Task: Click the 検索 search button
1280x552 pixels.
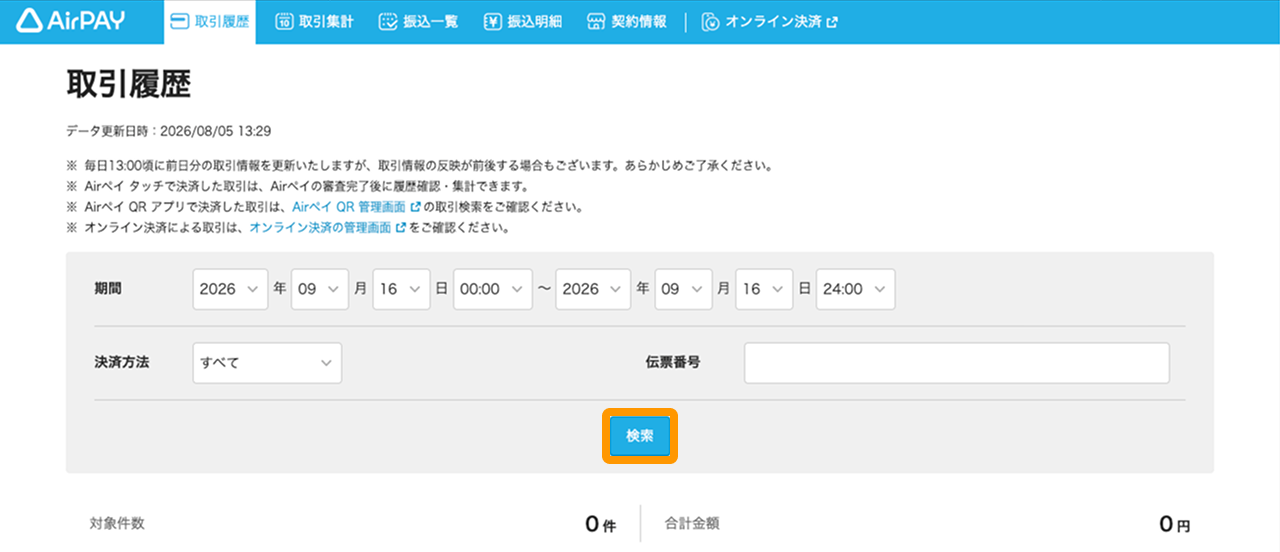Action: click(640, 436)
